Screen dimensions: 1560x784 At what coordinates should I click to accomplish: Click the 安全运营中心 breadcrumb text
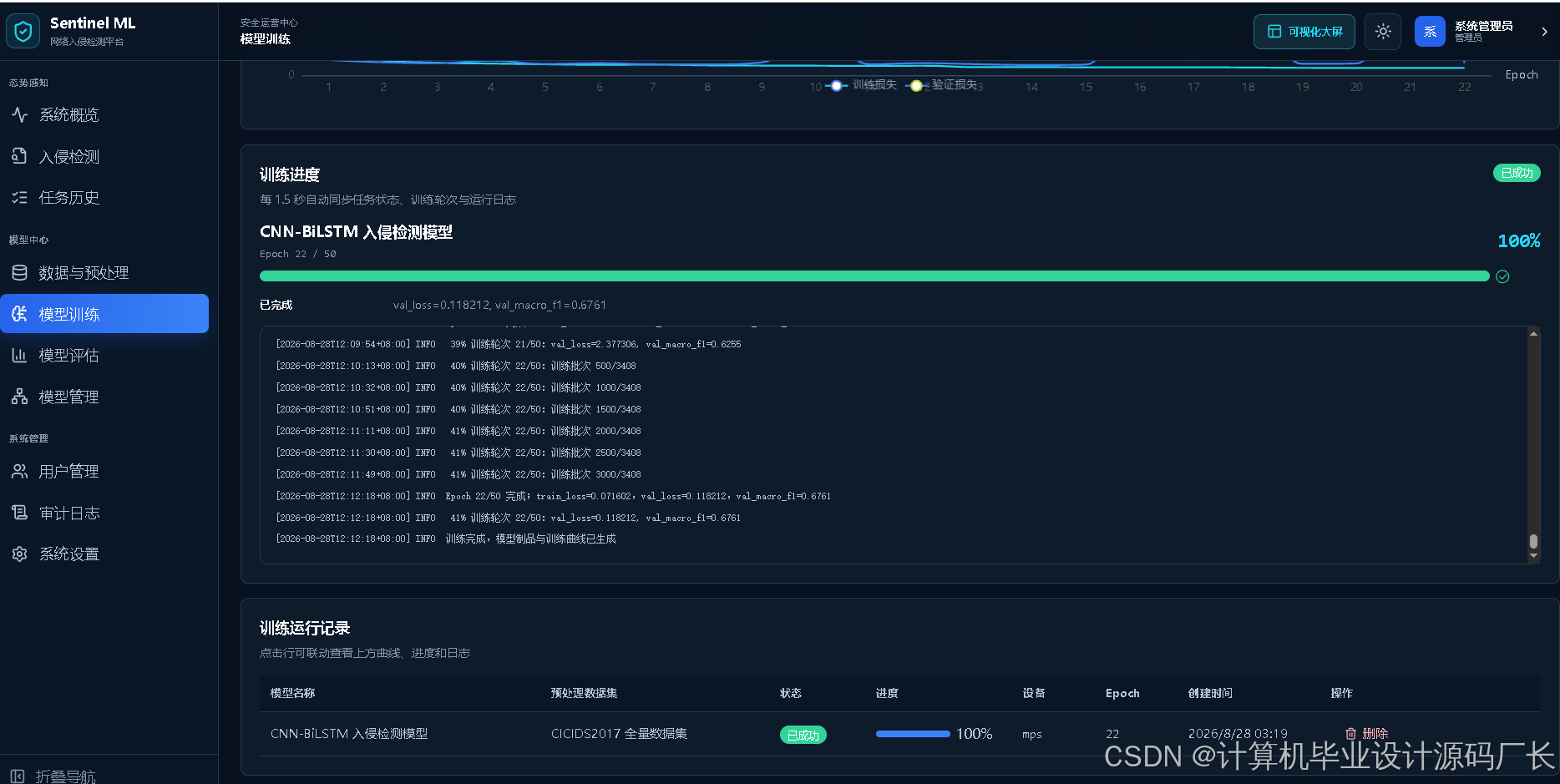click(x=269, y=23)
